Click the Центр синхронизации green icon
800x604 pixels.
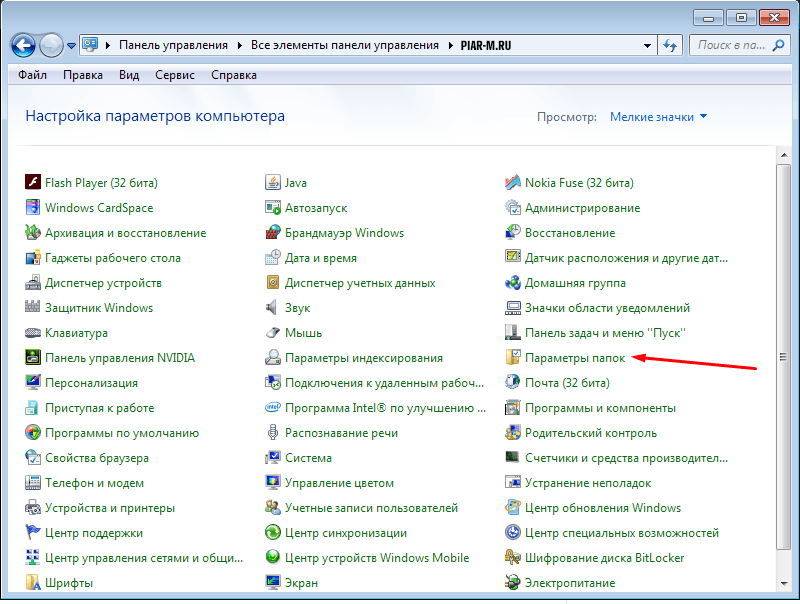tap(273, 532)
